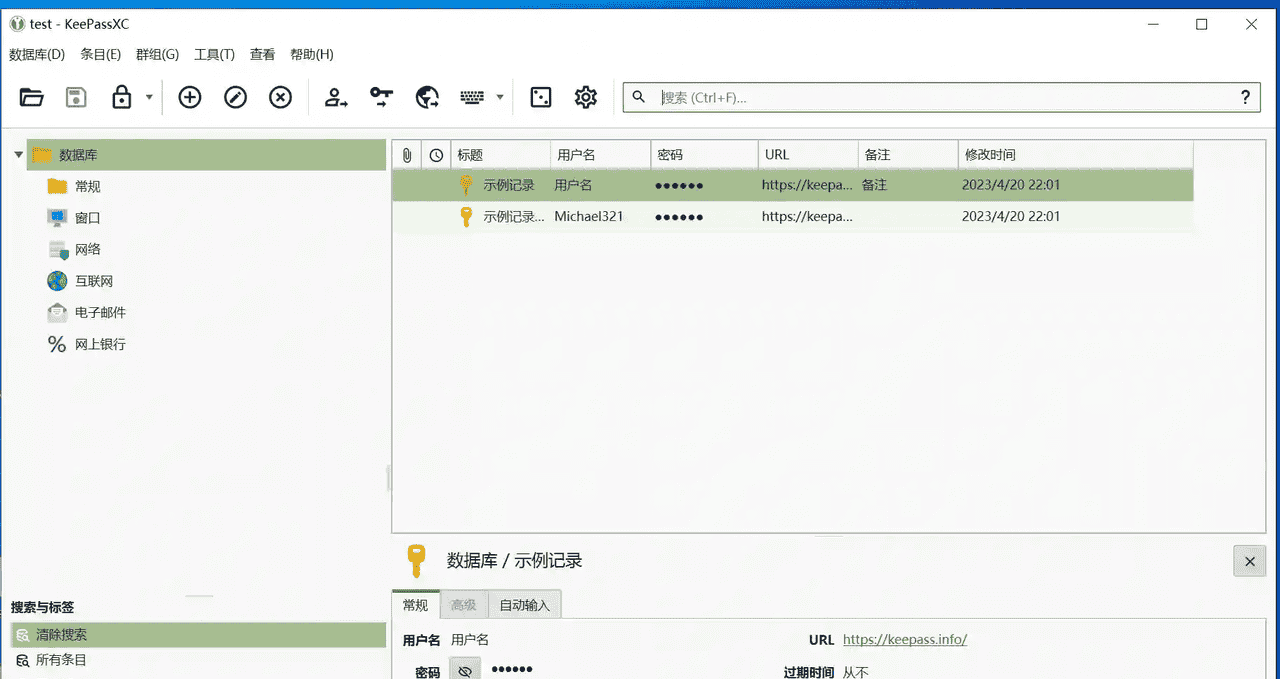1280x679 pixels.
Task: Collapse the 数据库 tree node
Action: pyautogui.click(x=18, y=155)
